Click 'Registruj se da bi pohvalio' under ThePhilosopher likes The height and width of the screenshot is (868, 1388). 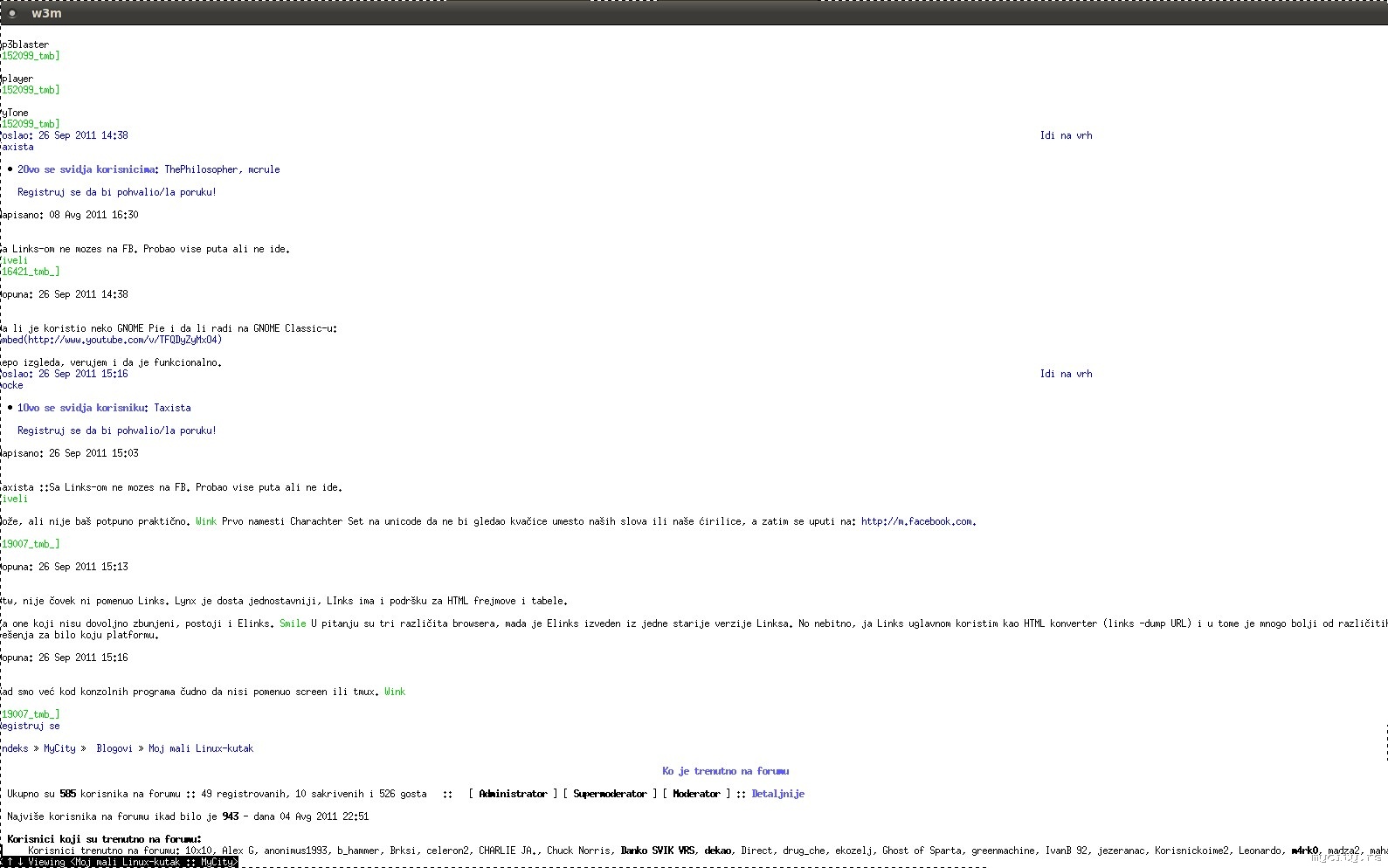pos(117,192)
